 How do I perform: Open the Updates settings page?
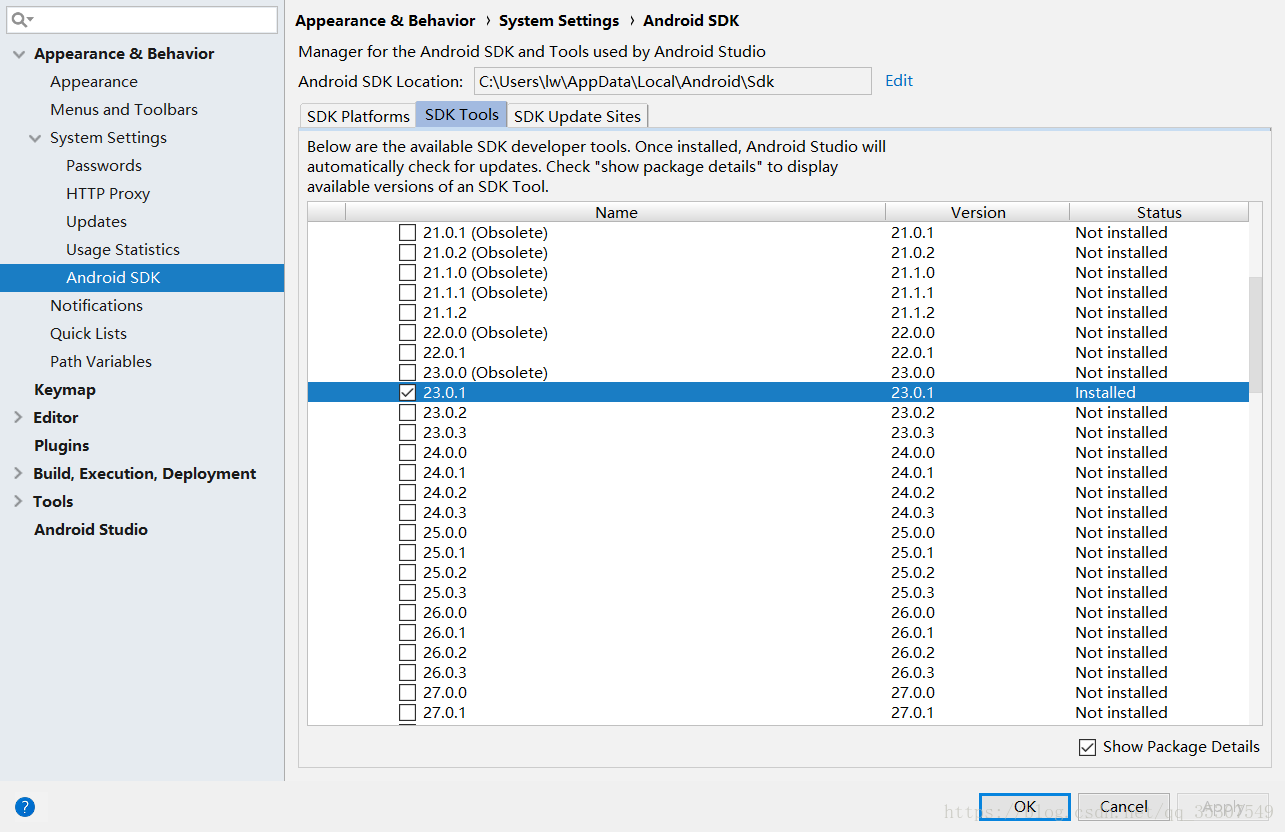pos(96,222)
